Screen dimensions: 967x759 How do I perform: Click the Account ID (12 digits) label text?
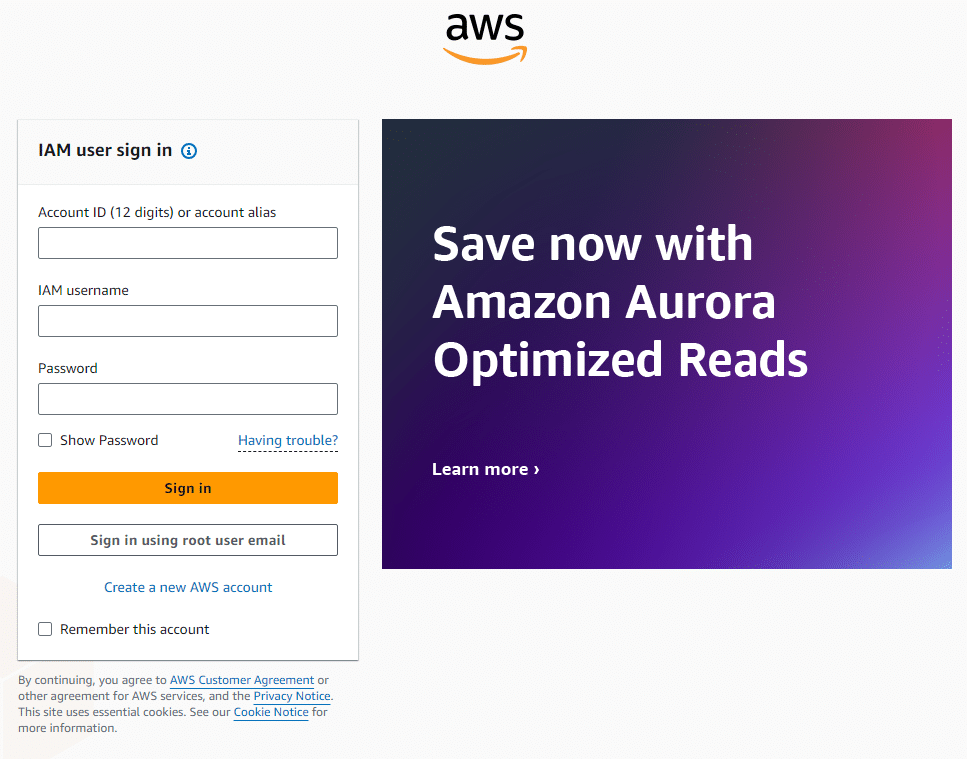(x=157, y=212)
